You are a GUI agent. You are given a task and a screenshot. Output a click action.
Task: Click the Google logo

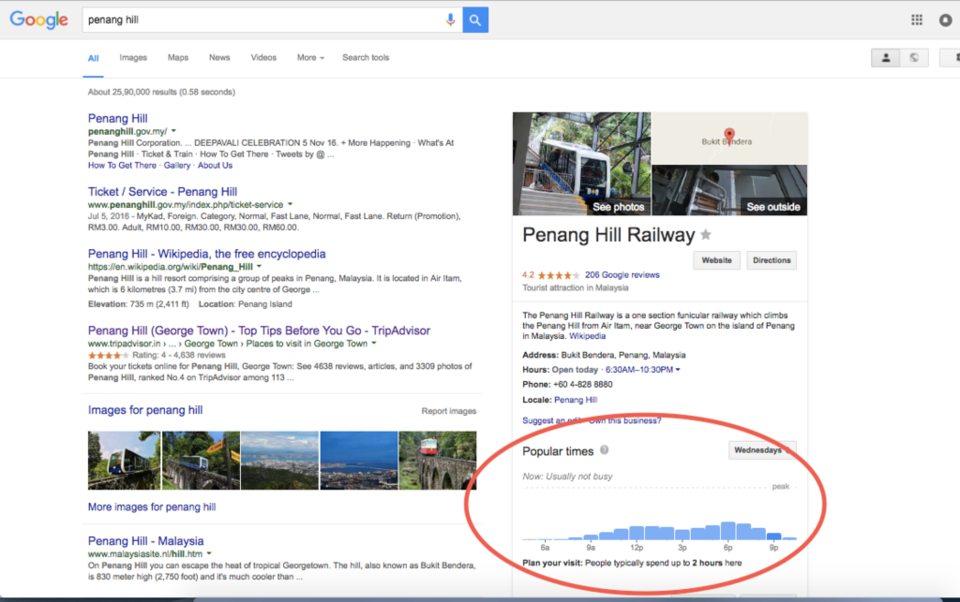click(x=39, y=20)
